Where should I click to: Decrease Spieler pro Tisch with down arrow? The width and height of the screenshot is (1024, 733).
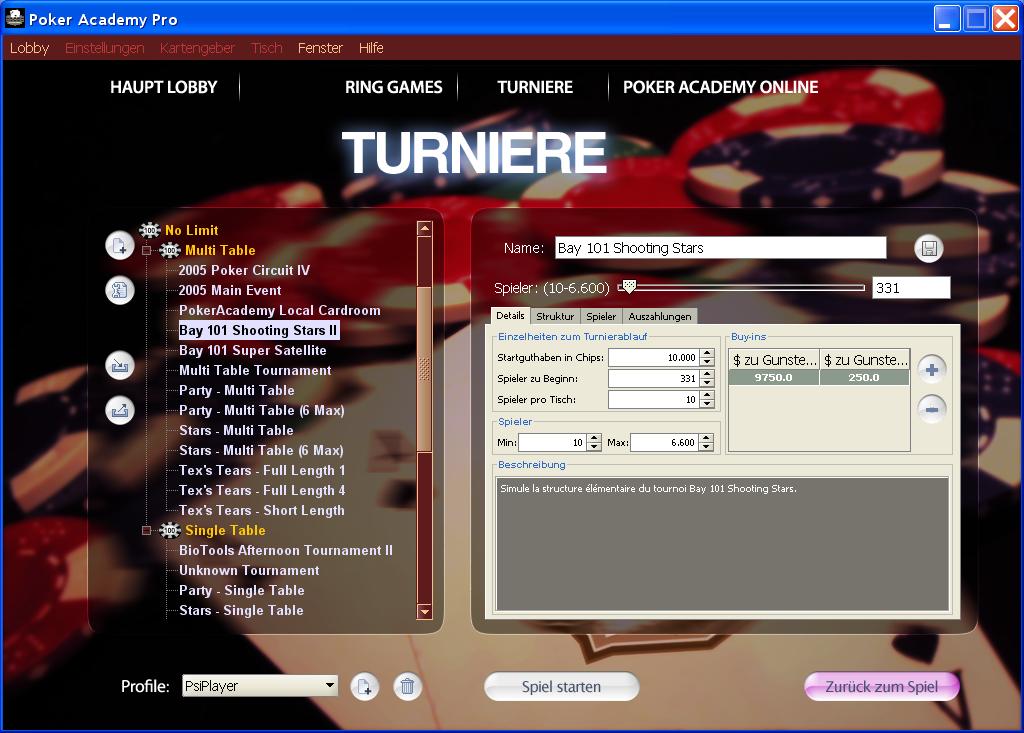click(x=707, y=404)
